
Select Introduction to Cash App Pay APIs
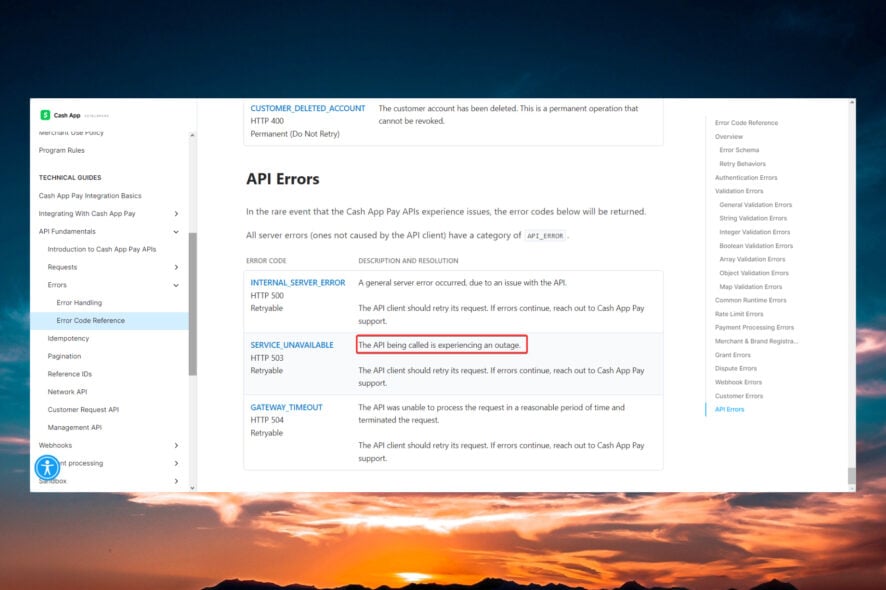(x=102, y=249)
